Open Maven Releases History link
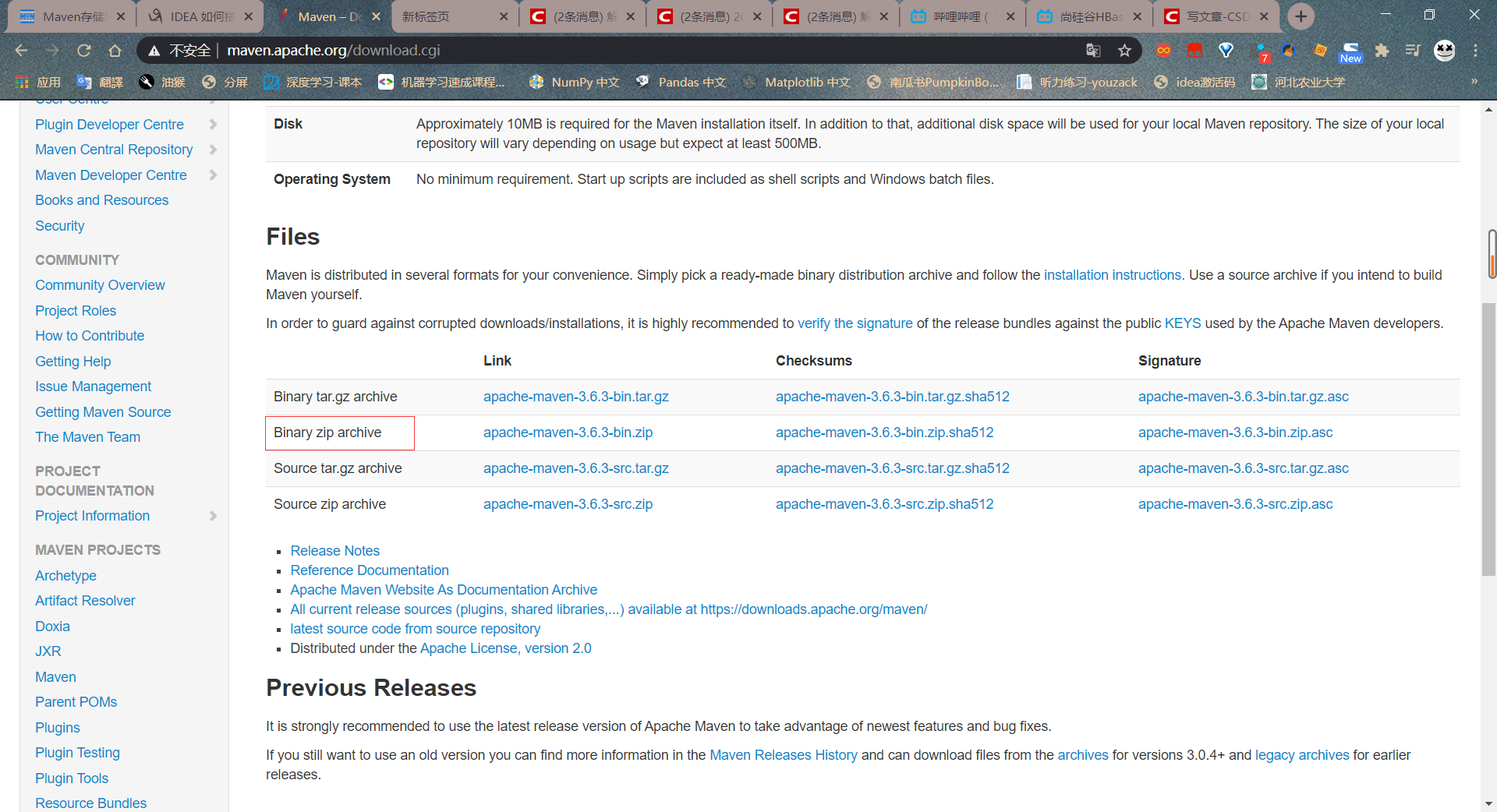Viewport: 1497px width, 812px height. point(783,755)
